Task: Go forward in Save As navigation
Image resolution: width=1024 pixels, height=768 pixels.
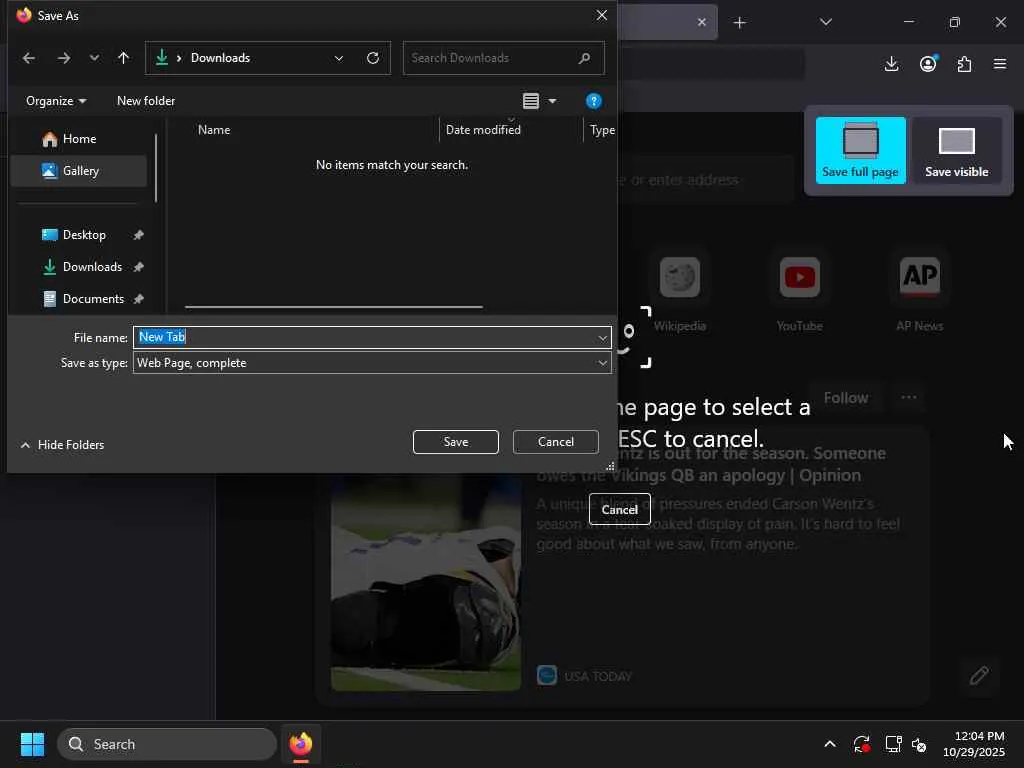Action: [x=63, y=58]
